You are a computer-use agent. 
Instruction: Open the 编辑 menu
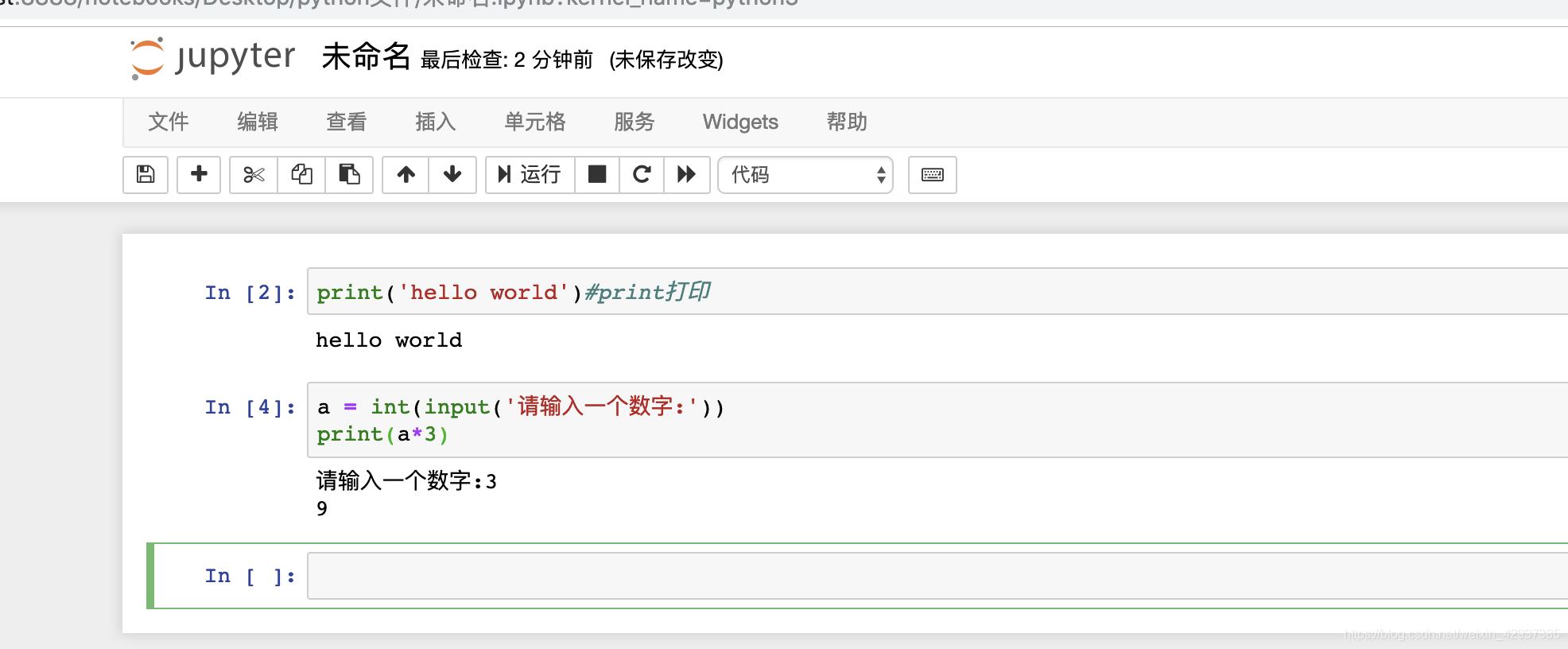(258, 122)
